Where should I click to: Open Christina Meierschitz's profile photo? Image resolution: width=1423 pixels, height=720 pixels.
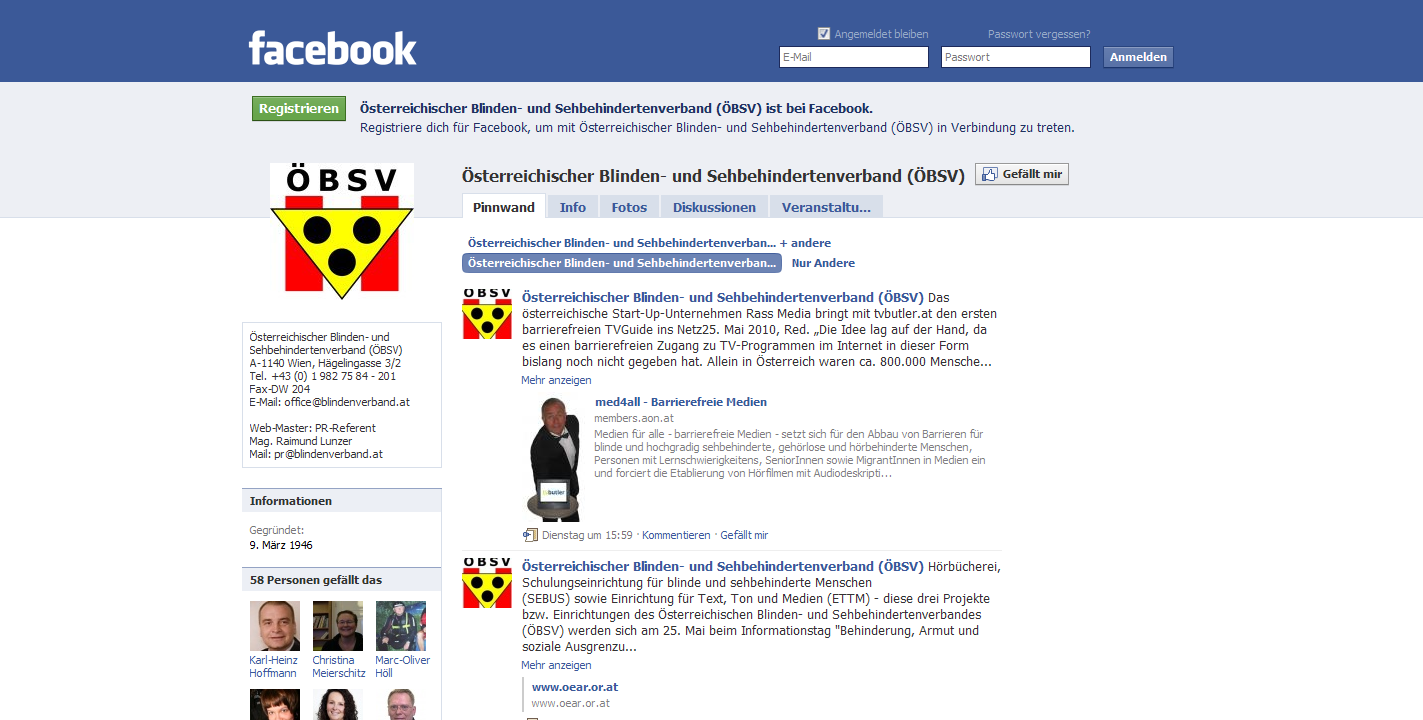[x=338, y=626]
